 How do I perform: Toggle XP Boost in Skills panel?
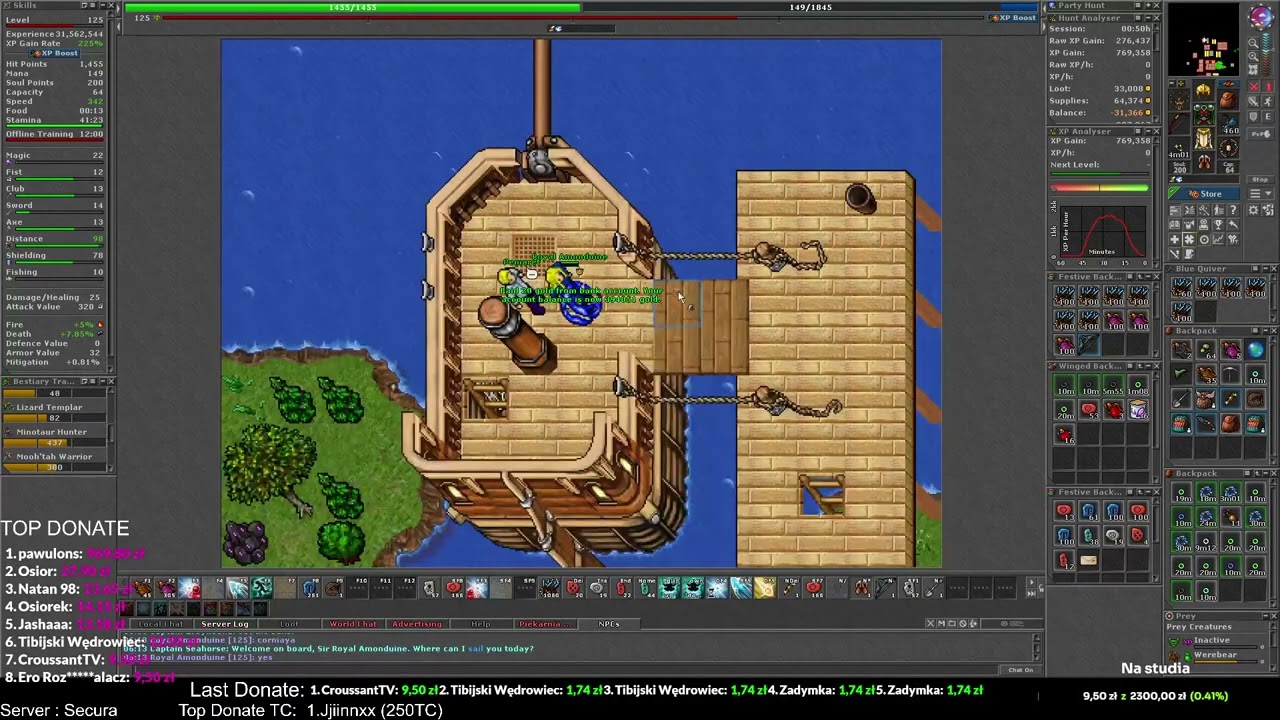(x=55, y=53)
